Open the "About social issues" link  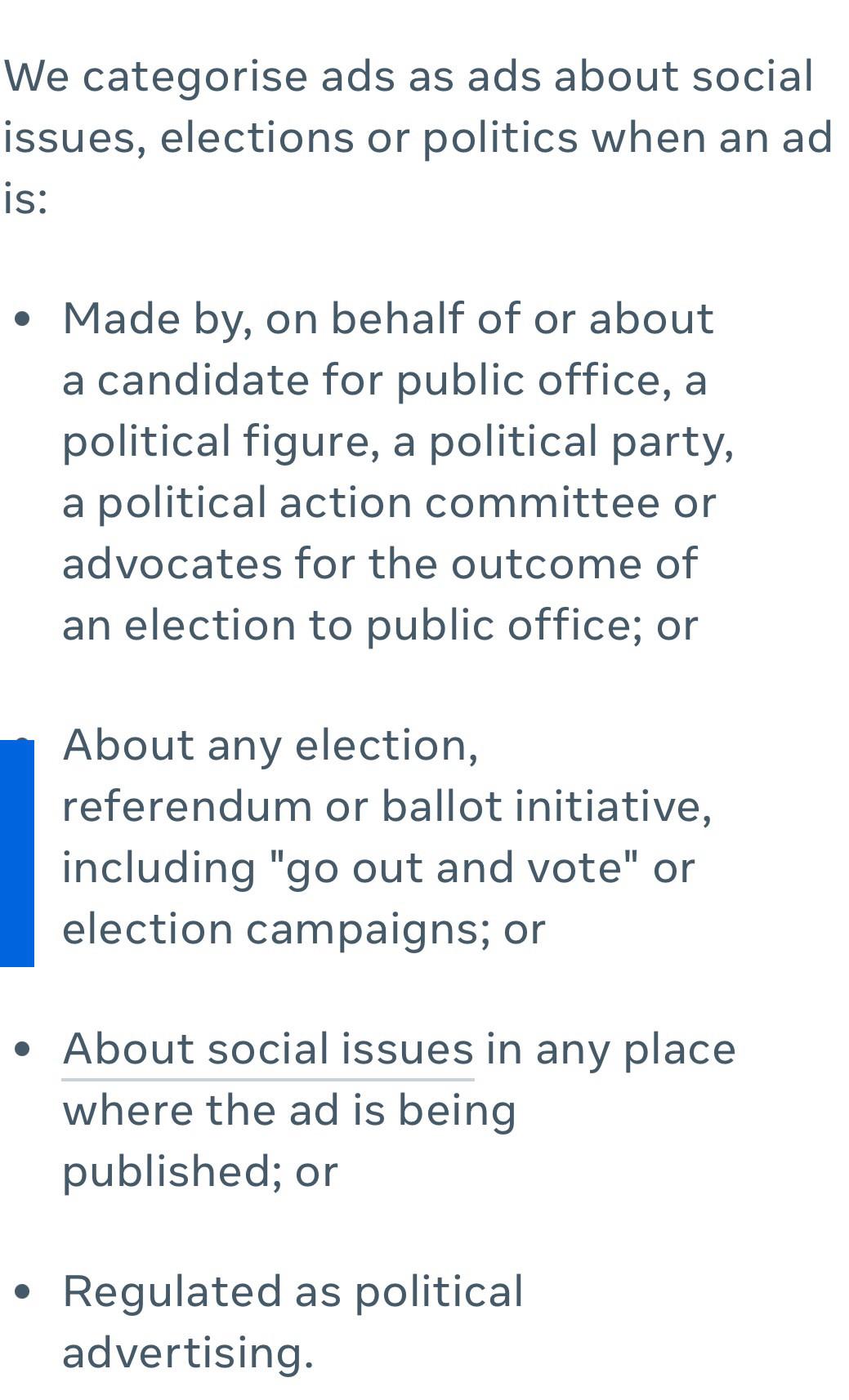[x=268, y=1049]
